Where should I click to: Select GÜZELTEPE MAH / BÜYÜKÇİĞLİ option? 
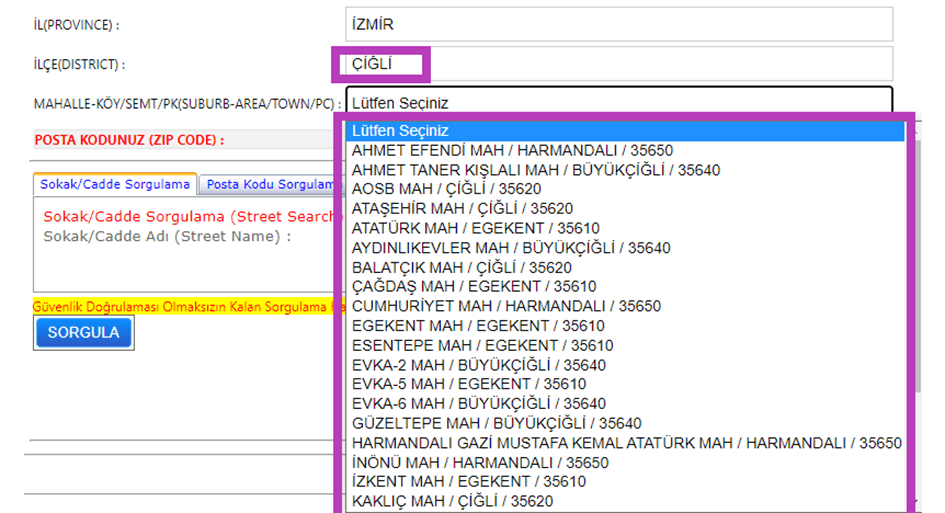[496, 423]
